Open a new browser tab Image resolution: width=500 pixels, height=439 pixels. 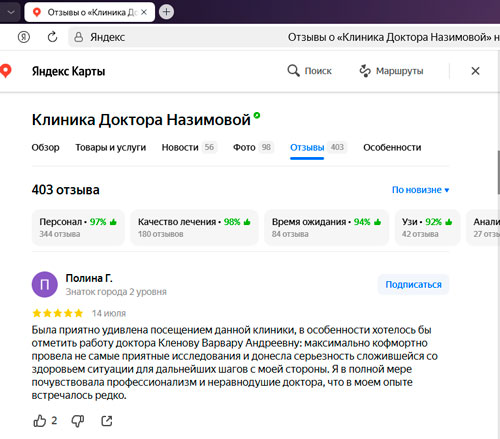point(166,12)
